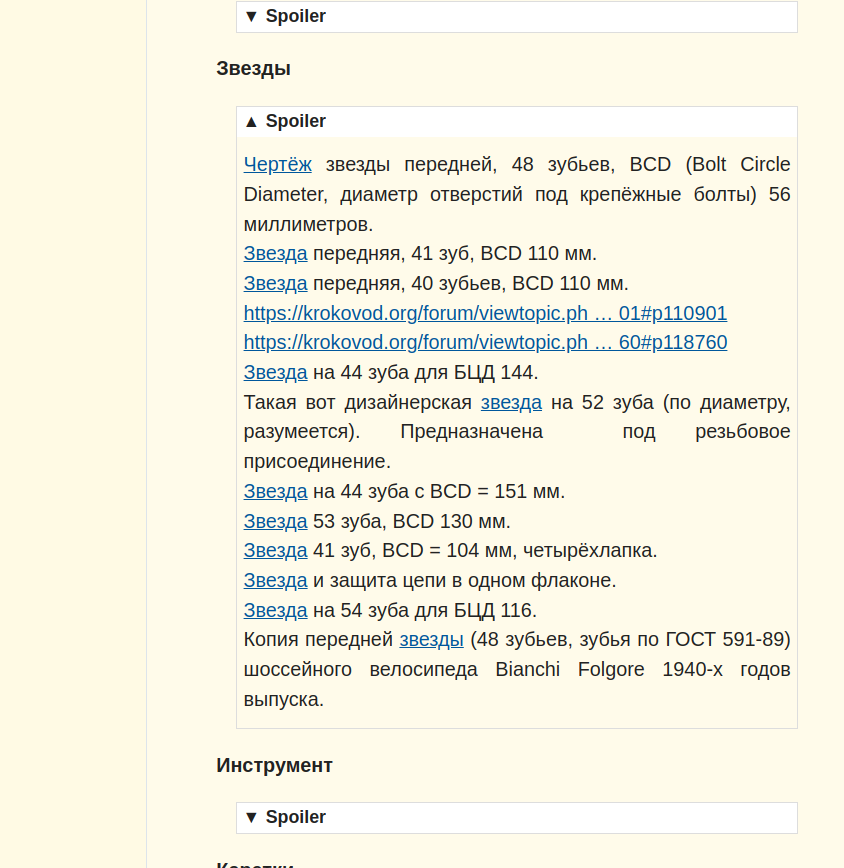Open Звезда link for 44 зуба БЦД 144
This screenshot has width=844, height=868.
click(275, 372)
